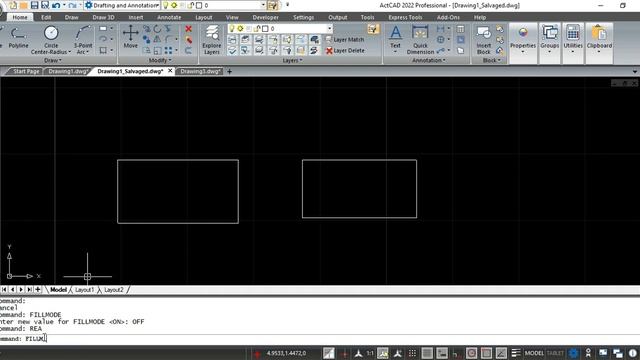Select the rectangle draw icon
The height and width of the screenshot is (360, 640).
click(103, 29)
